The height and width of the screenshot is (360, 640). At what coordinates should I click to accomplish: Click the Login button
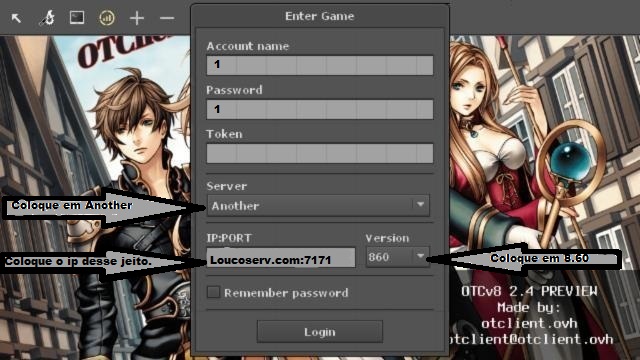(320, 332)
